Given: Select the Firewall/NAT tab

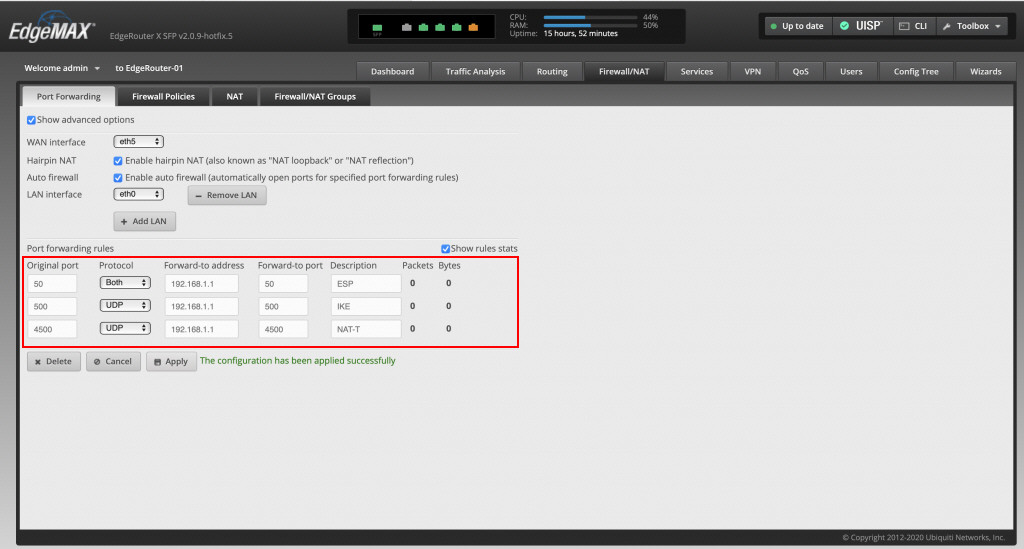Looking at the screenshot, I should click(x=624, y=71).
